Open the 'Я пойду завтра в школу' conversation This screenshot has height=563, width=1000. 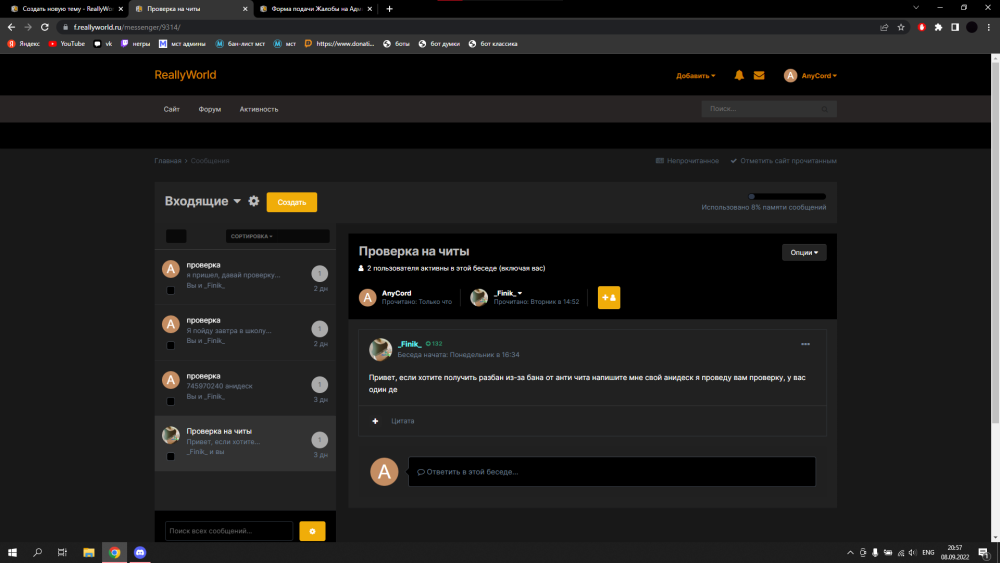point(245,332)
